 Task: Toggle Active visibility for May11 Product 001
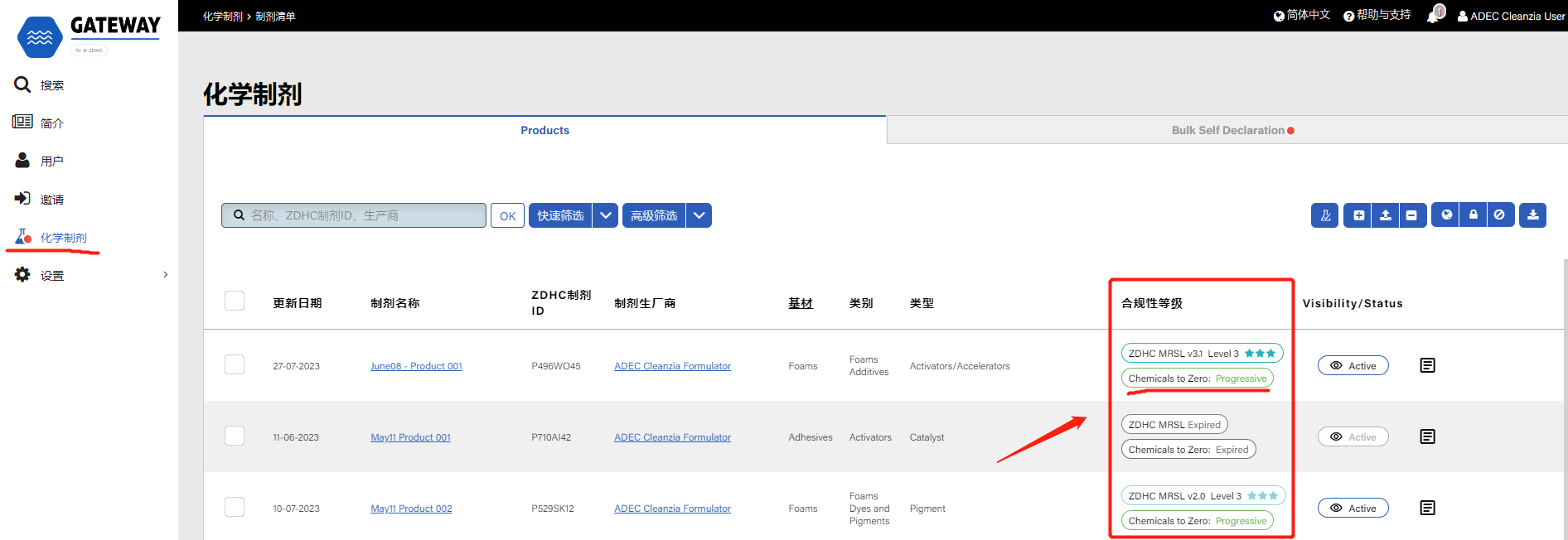[1353, 436]
